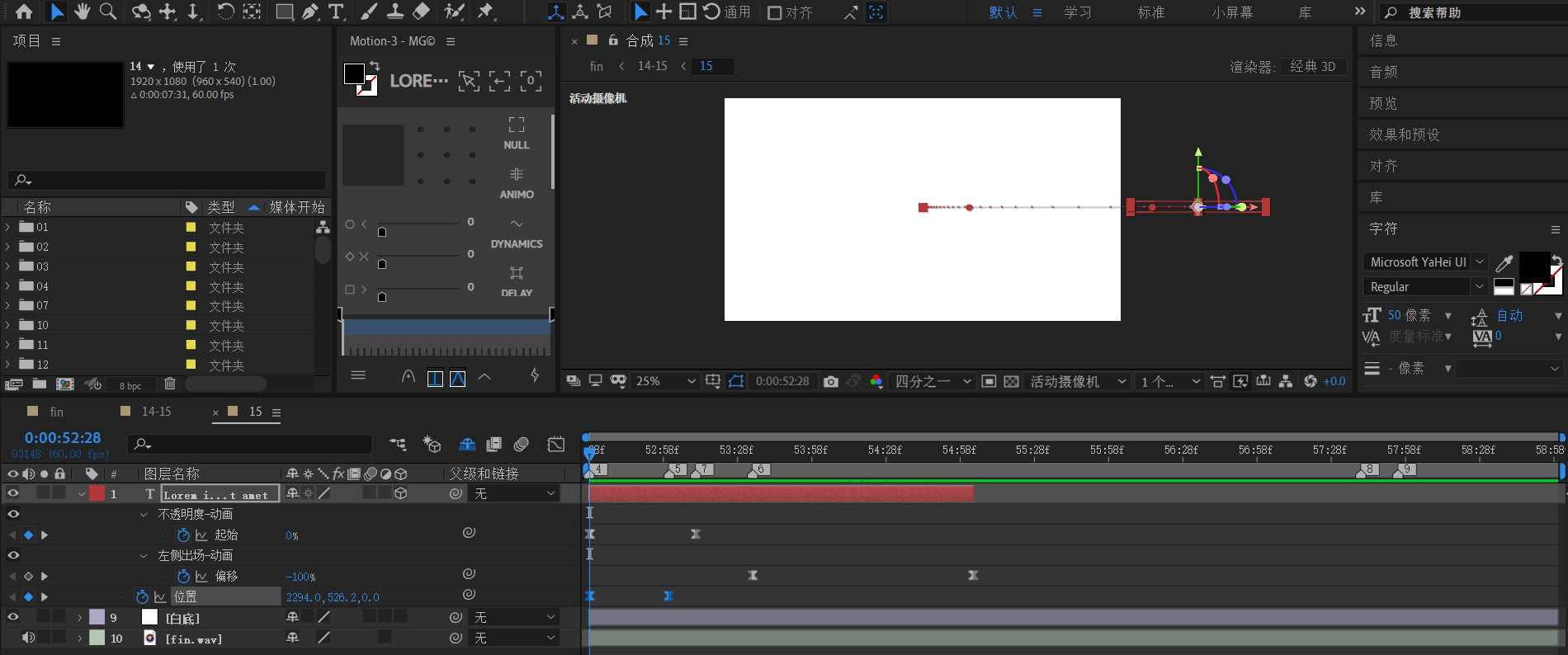Image resolution: width=1568 pixels, height=655 pixels.
Task: Collapse the 左侧出场-动画 property group
Action: pos(144,555)
